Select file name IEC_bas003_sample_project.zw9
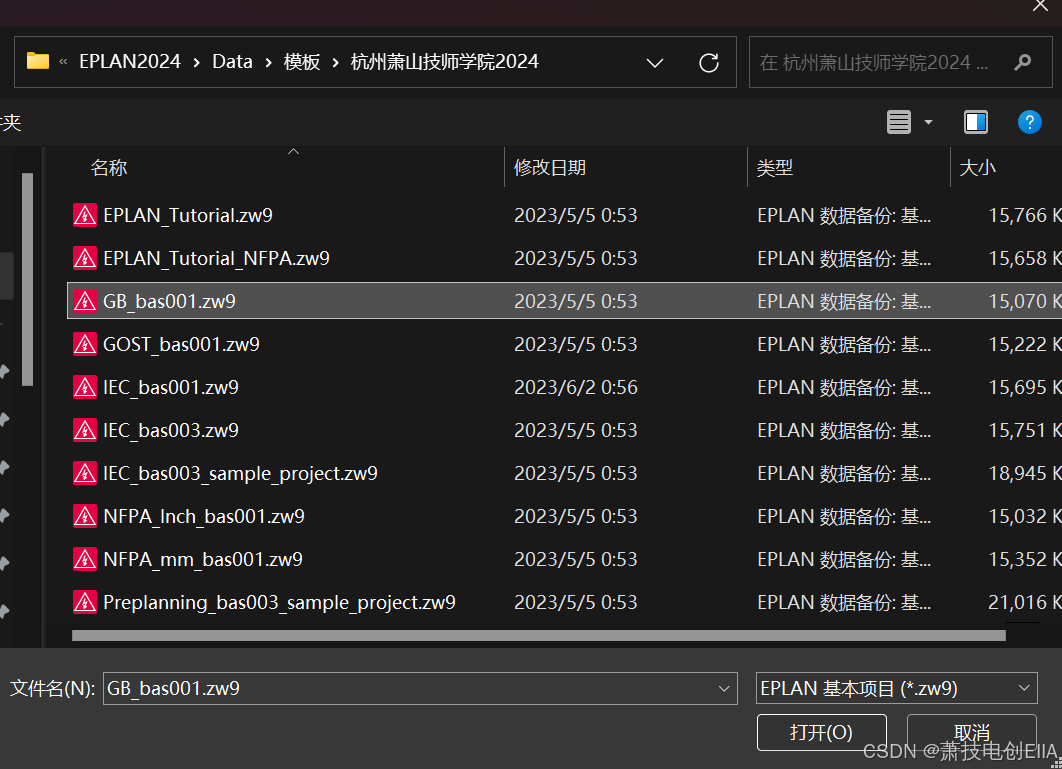This screenshot has height=769, width=1062. 240,474
